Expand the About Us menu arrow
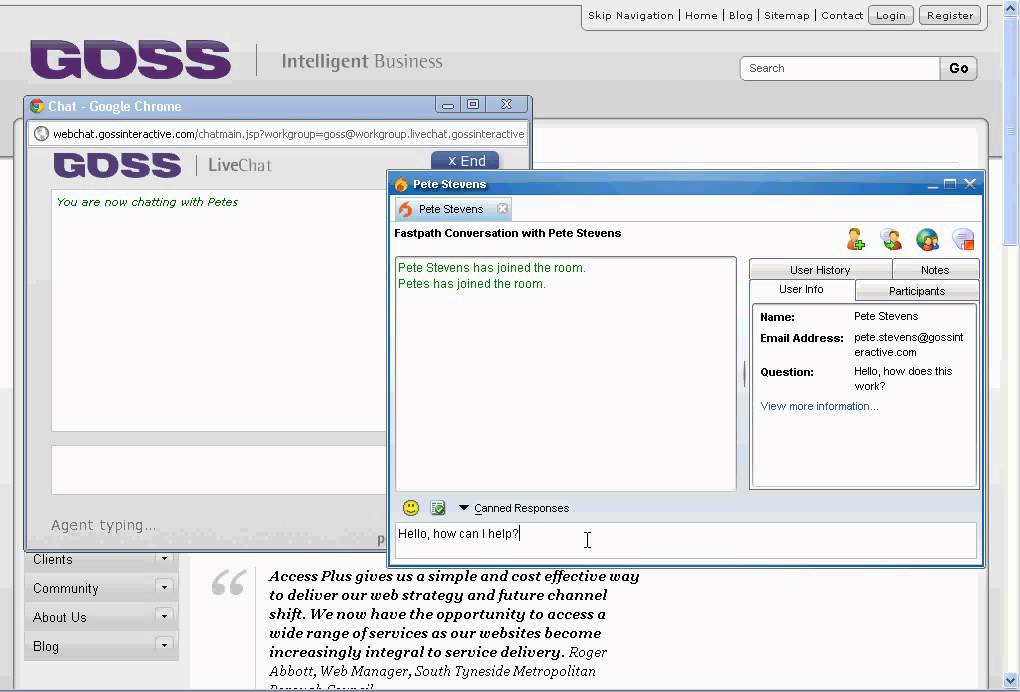Viewport: 1020px width, 692px height. (165, 616)
